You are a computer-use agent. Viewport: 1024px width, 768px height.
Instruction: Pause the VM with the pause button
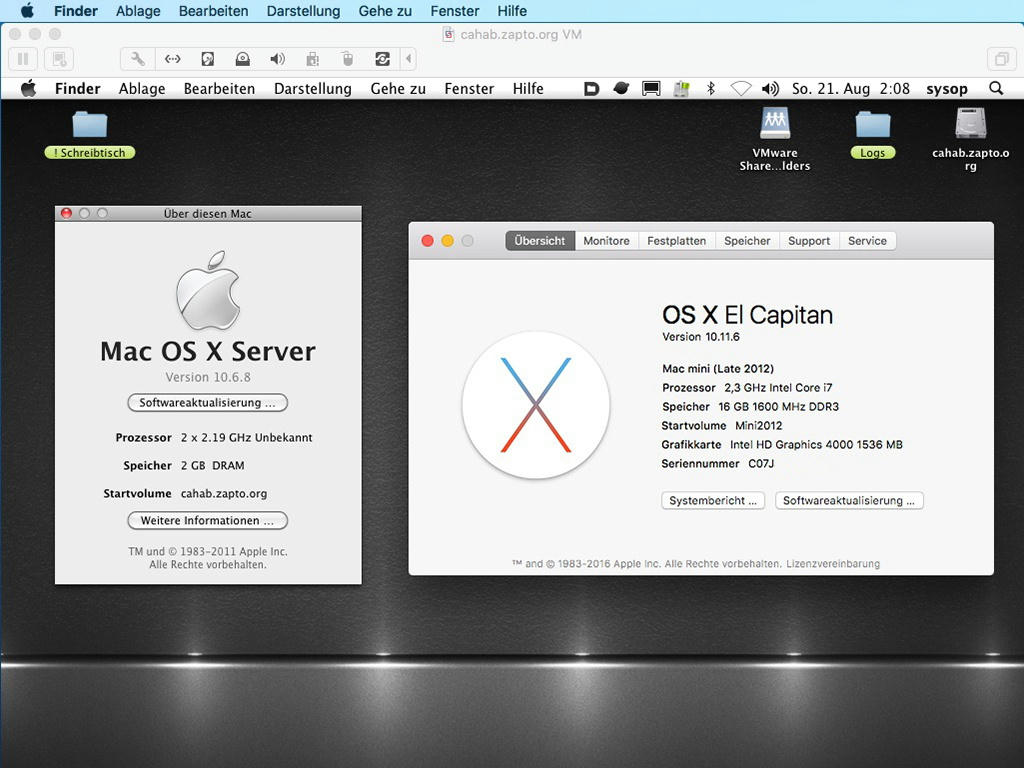[23, 59]
